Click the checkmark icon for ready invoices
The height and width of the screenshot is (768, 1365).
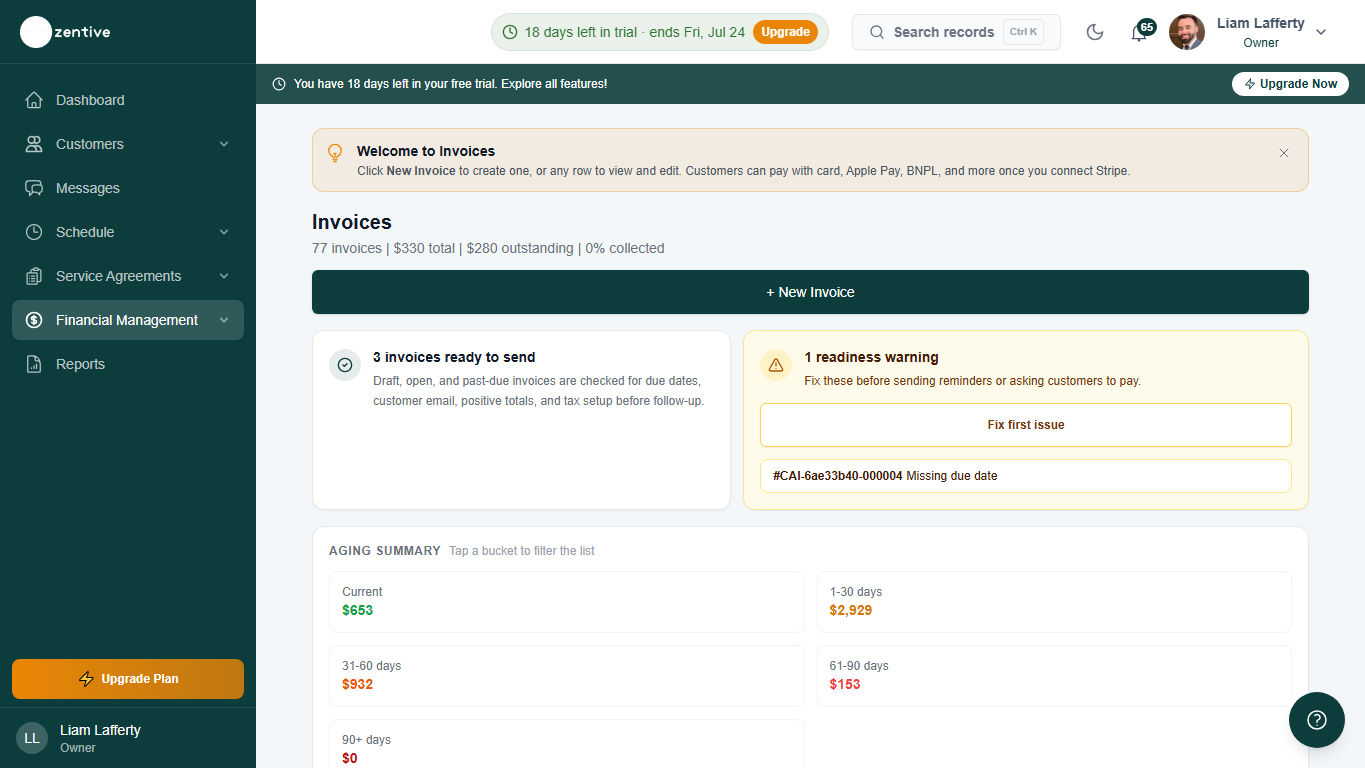(345, 365)
